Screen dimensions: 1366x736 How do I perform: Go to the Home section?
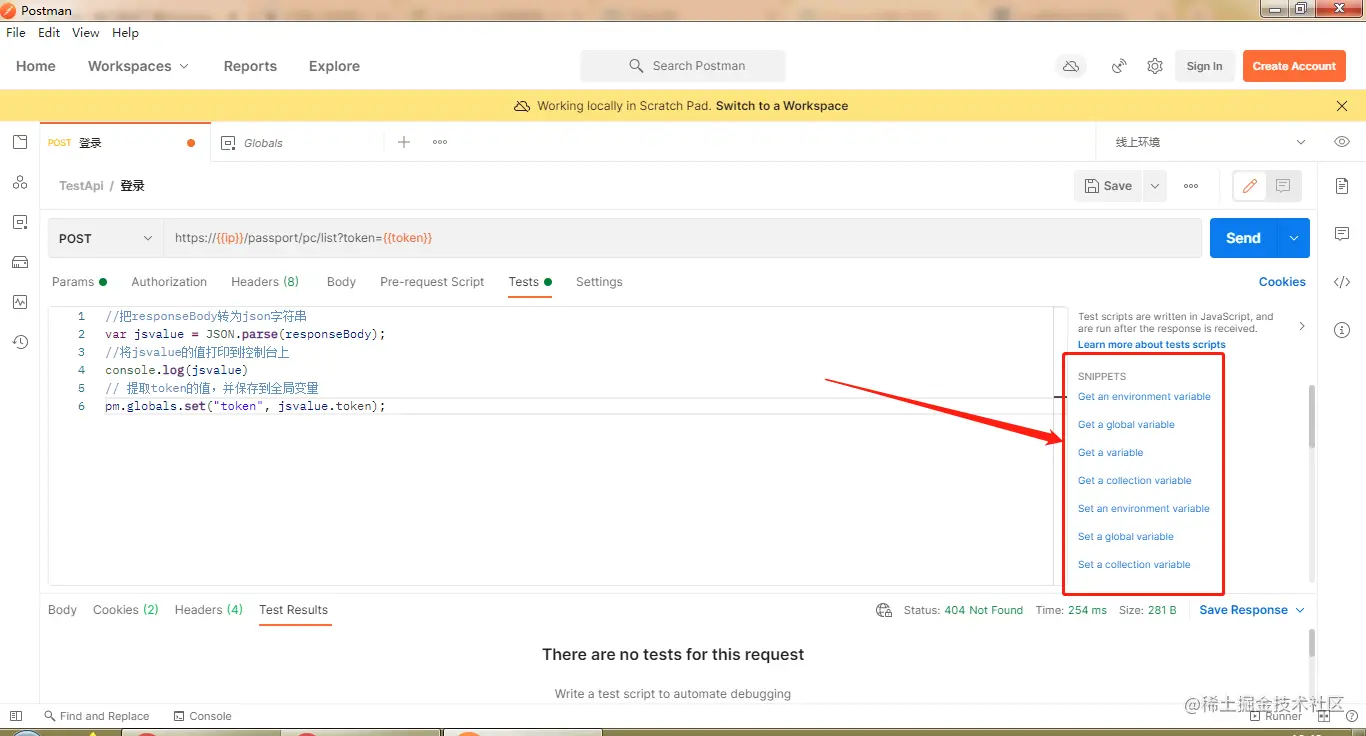pyautogui.click(x=36, y=66)
